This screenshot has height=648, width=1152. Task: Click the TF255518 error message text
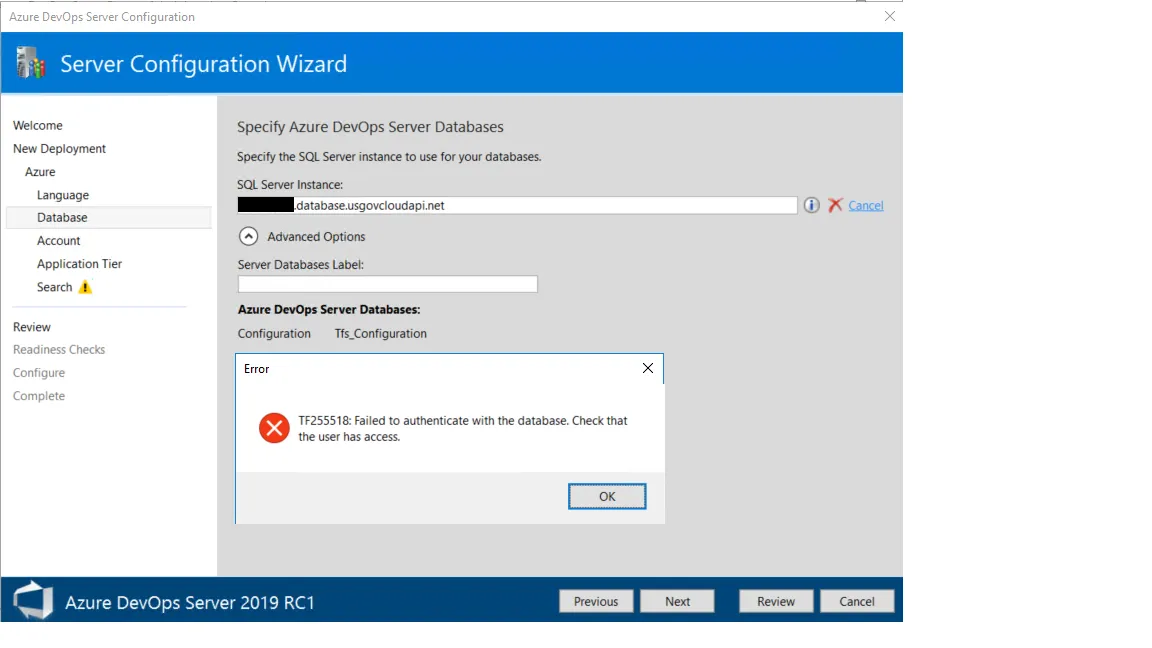click(463, 428)
